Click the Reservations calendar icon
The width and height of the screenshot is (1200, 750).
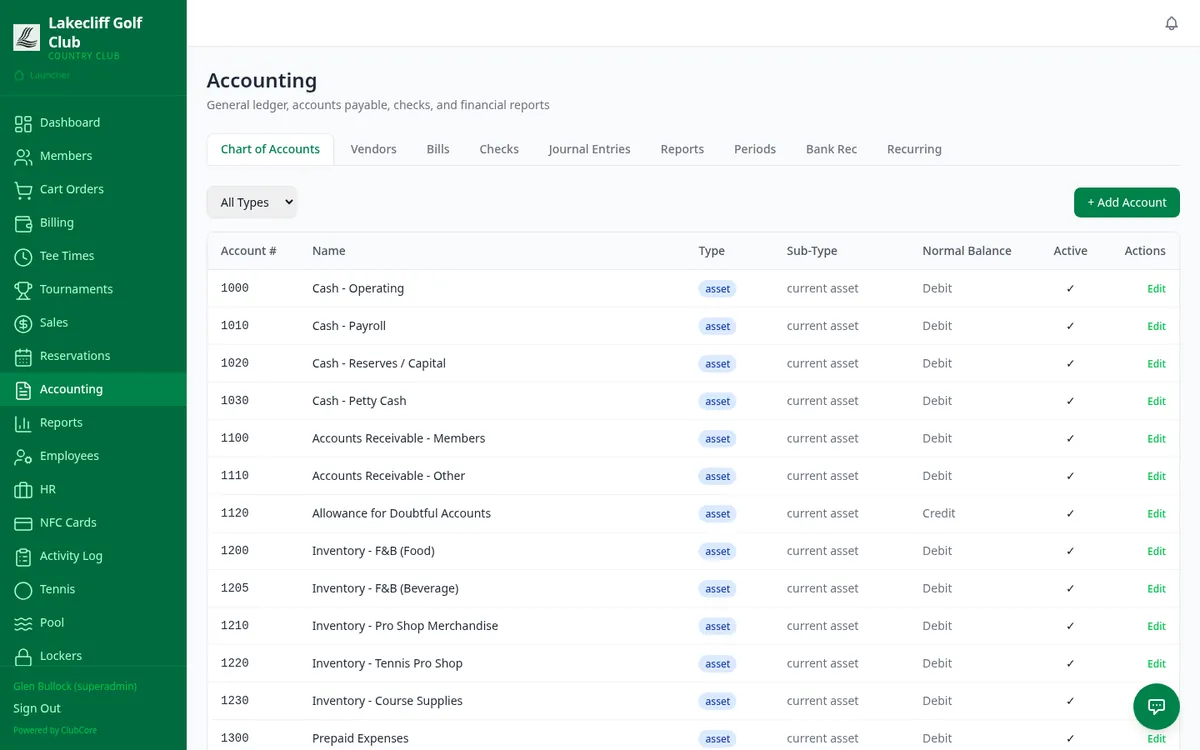point(23,356)
